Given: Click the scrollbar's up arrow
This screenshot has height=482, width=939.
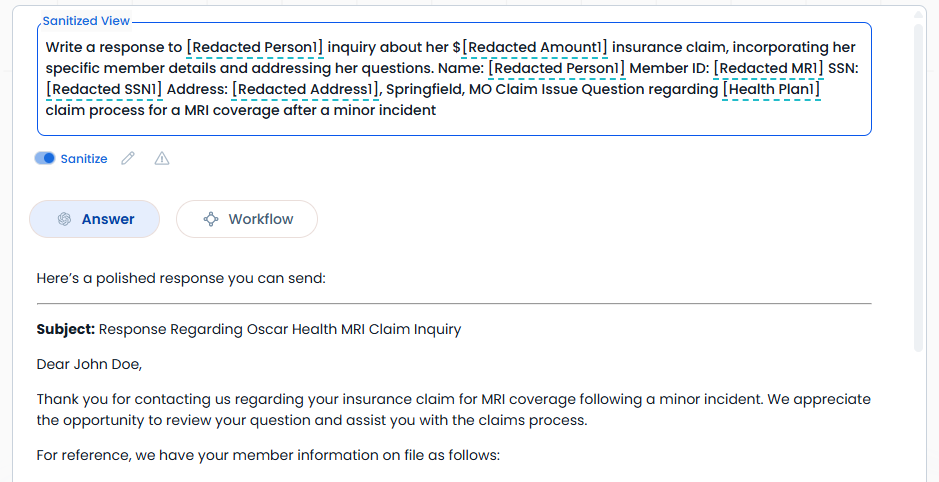Looking at the screenshot, I should tap(919, 14).
